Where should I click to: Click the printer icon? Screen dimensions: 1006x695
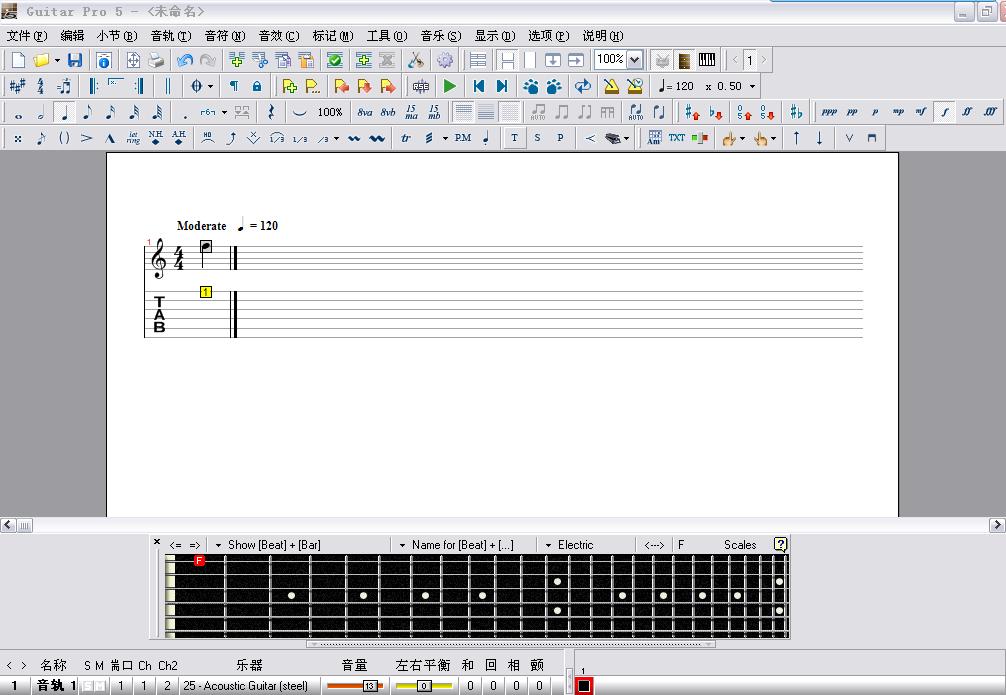tap(156, 60)
